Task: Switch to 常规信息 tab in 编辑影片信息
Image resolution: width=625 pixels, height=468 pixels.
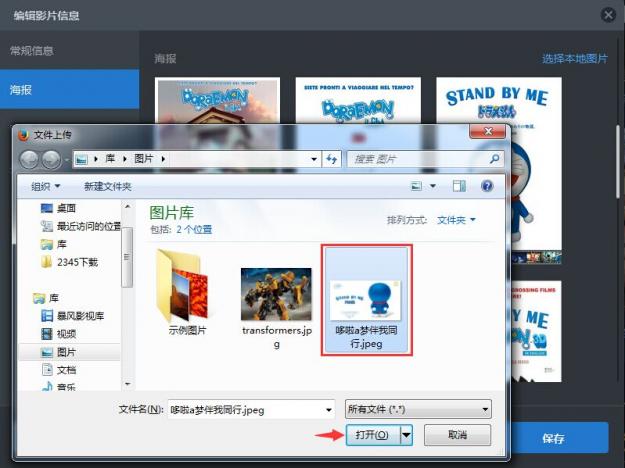Action: pyautogui.click(x=70, y=51)
